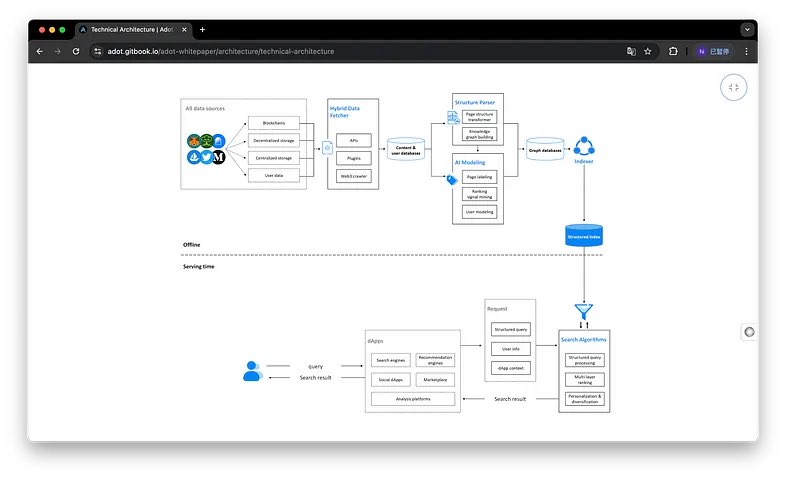The height and width of the screenshot is (479, 786).
Task: Click the Search engines box in dApps
Action: click(x=390, y=360)
